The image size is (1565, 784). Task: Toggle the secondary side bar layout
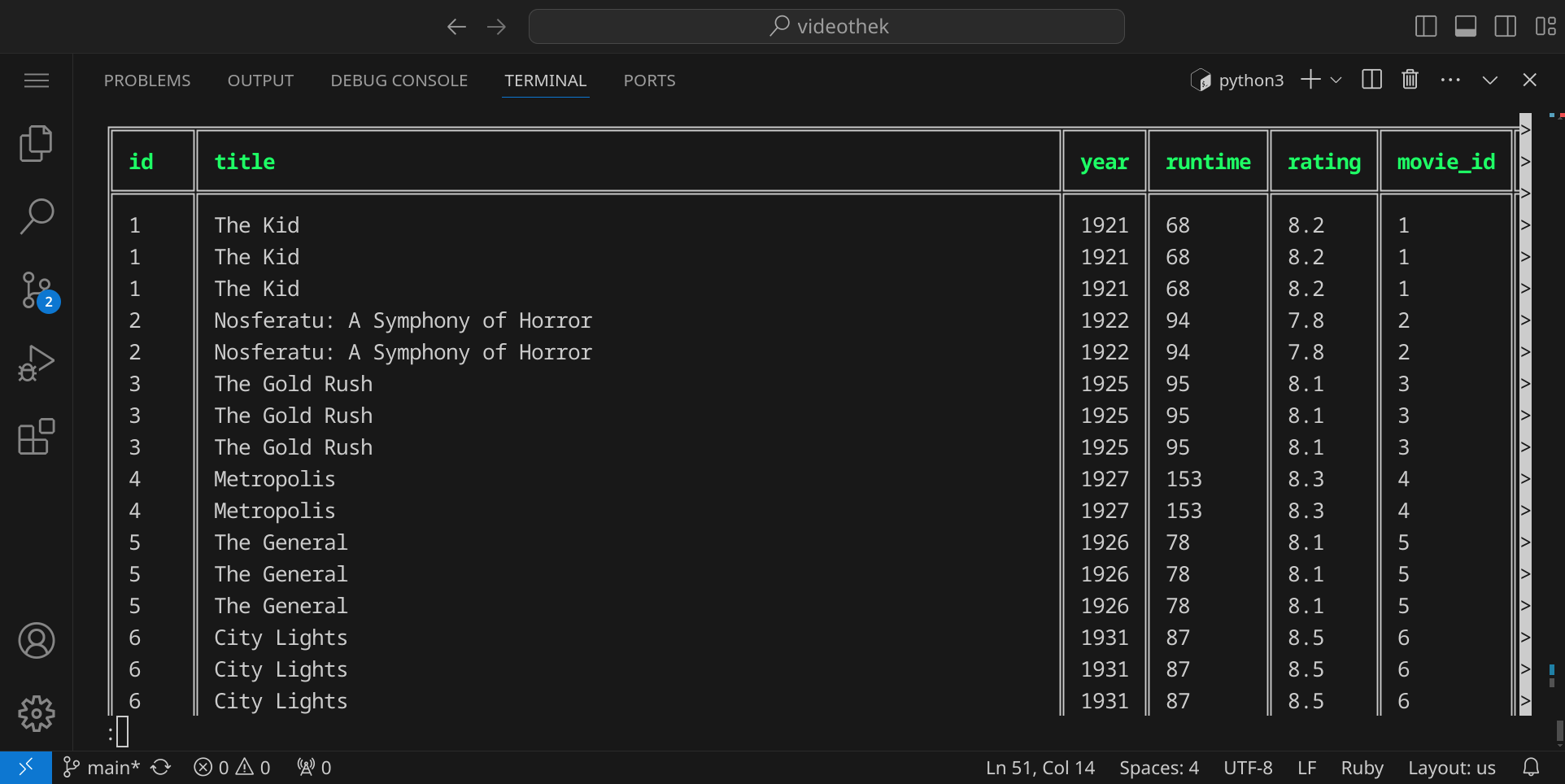[x=1505, y=27]
